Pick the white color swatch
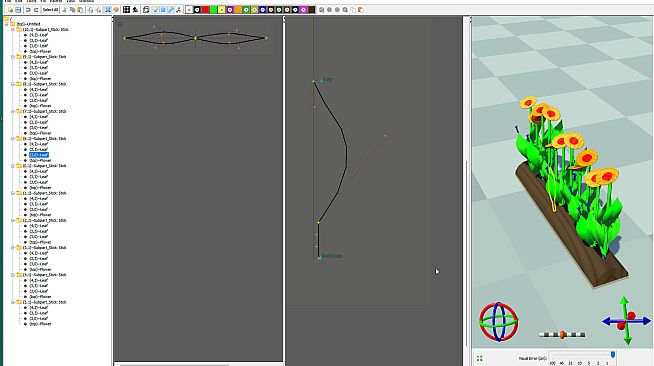This screenshot has height=366, width=654. [189, 10]
